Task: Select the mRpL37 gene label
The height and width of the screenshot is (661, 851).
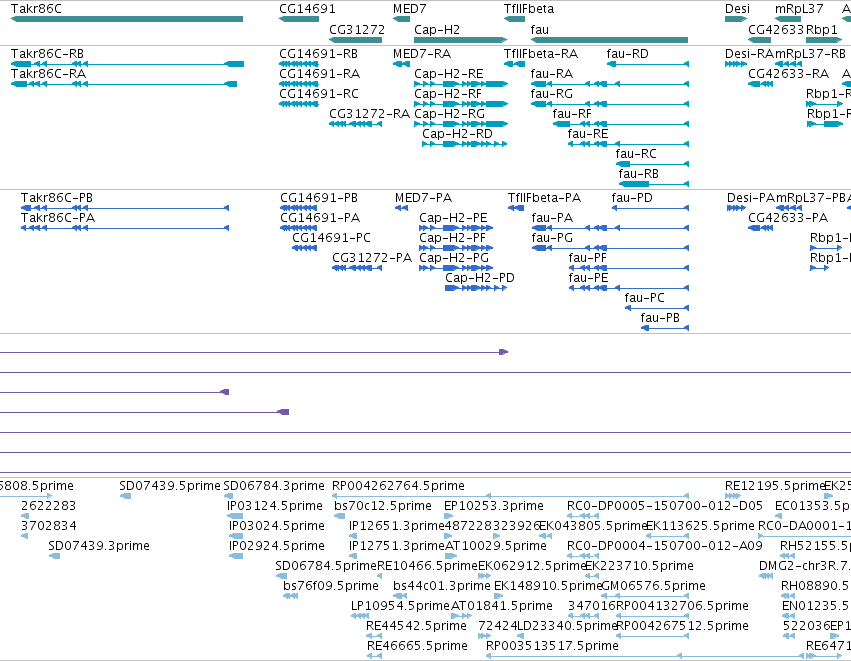Action: tap(799, 9)
